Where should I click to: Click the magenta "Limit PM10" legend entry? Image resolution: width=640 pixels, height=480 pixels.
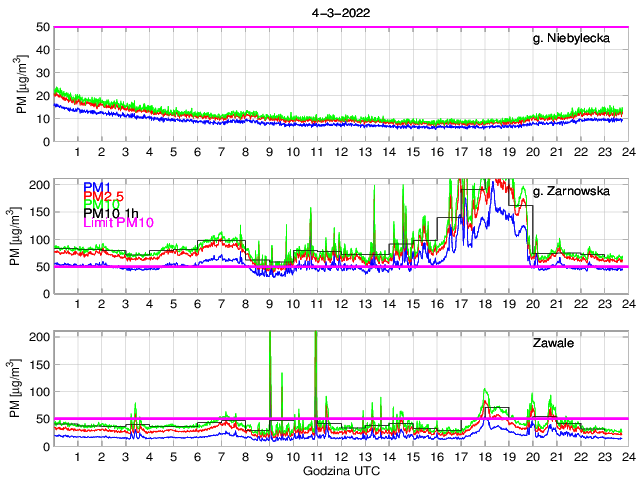118,222
